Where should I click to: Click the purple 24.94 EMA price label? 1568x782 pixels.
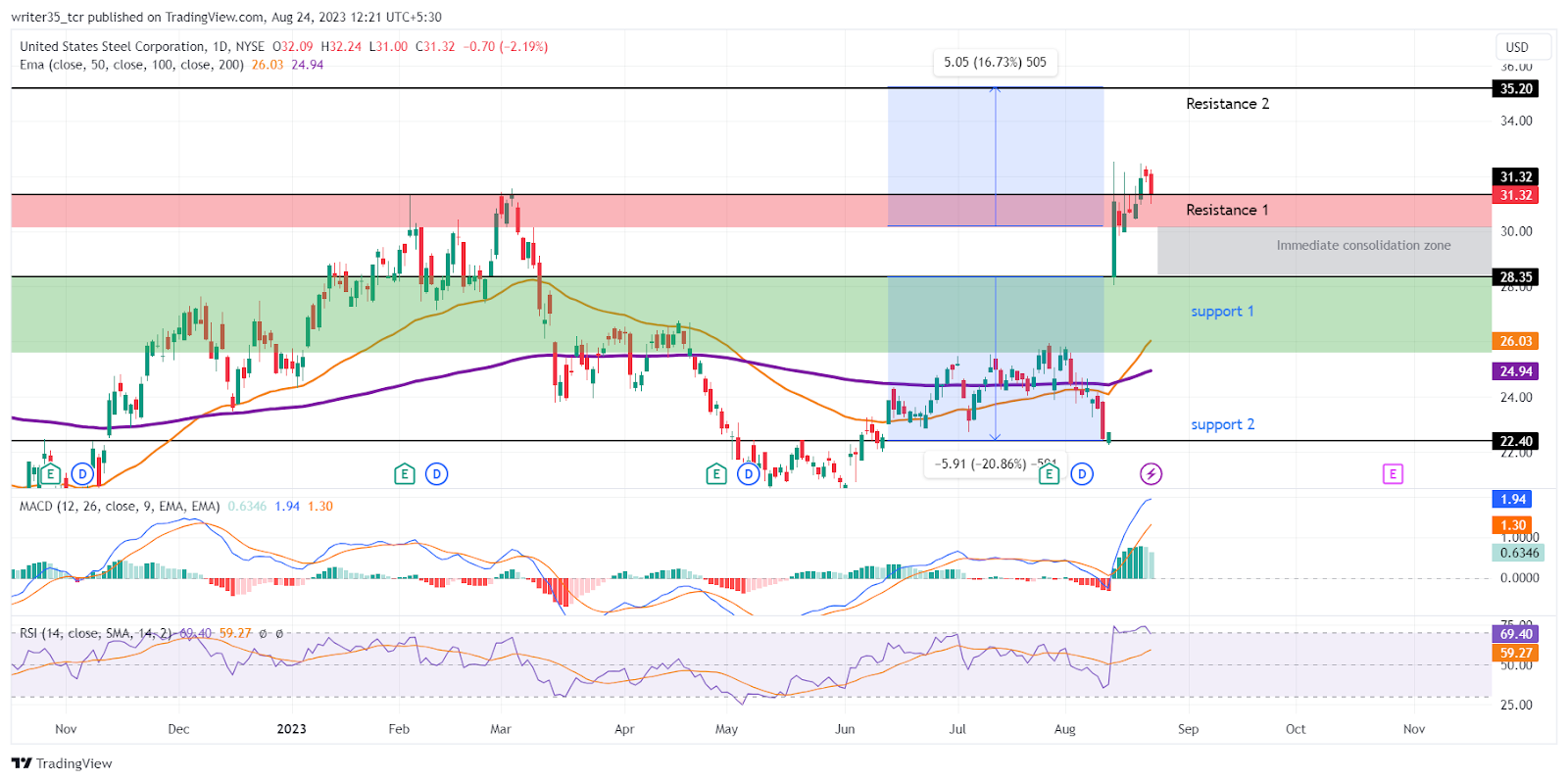point(1516,371)
